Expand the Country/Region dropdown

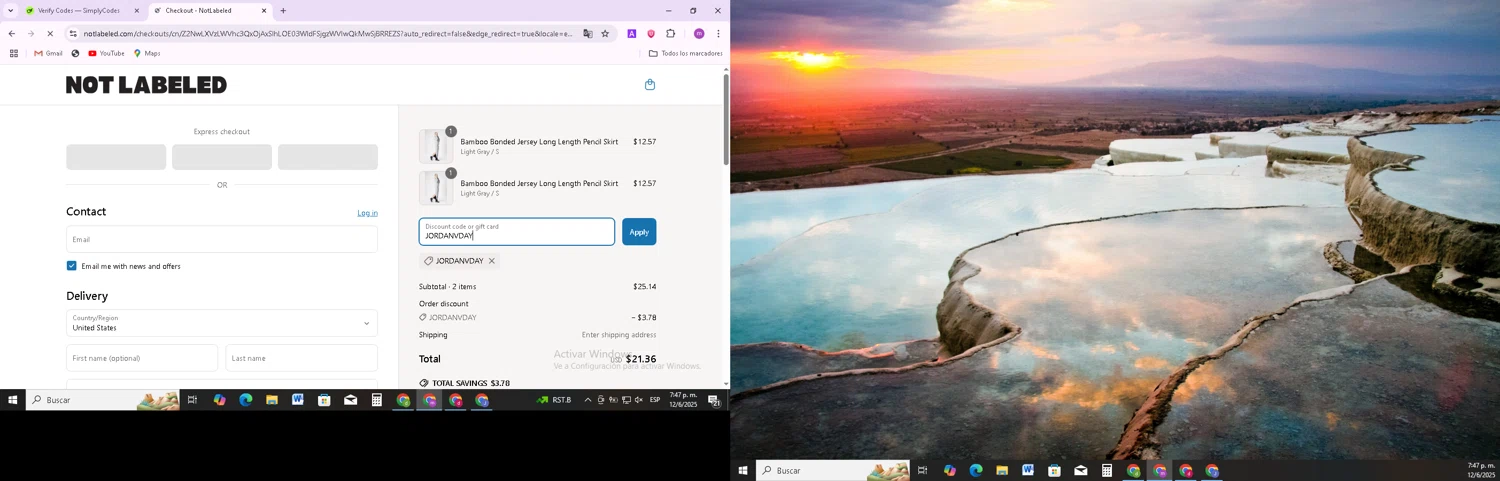[222, 323]
